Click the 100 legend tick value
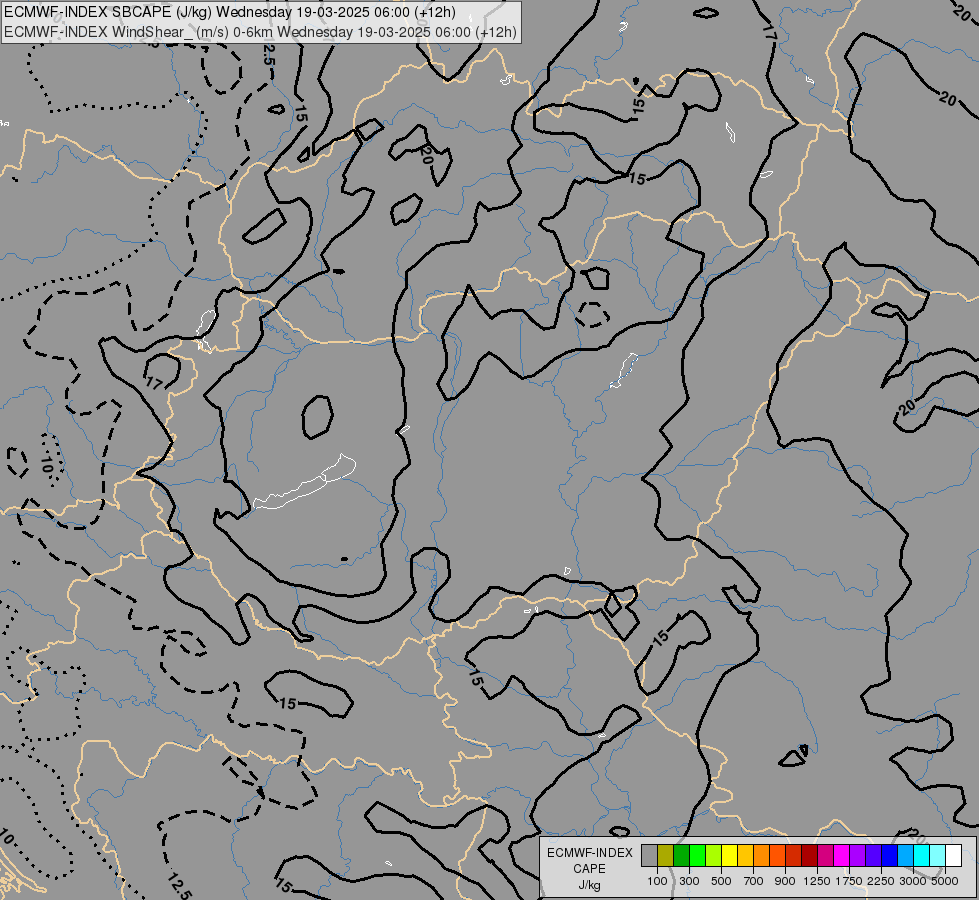The width and height of the screenshot is (979, 900). (657, 881)
